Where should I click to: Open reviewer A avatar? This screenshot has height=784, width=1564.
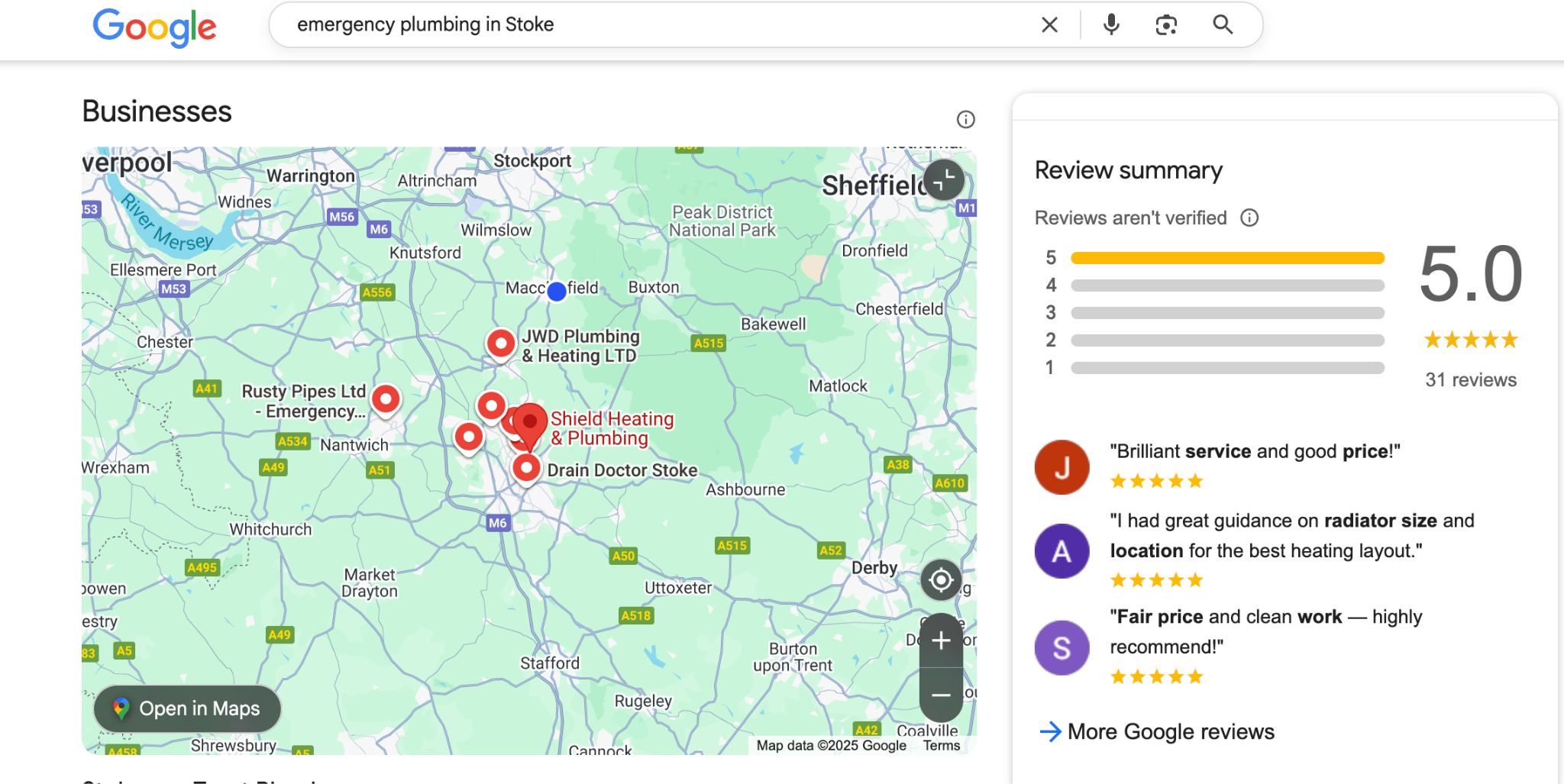1062,551
